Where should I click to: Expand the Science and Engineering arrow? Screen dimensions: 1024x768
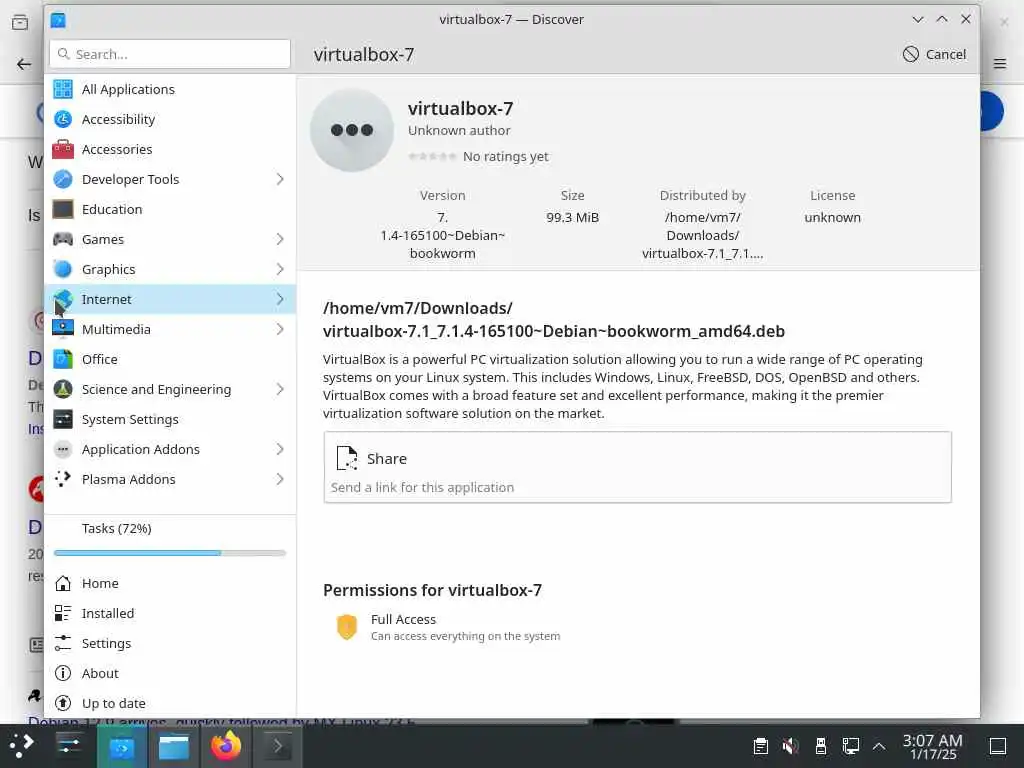tap(280, 389)
